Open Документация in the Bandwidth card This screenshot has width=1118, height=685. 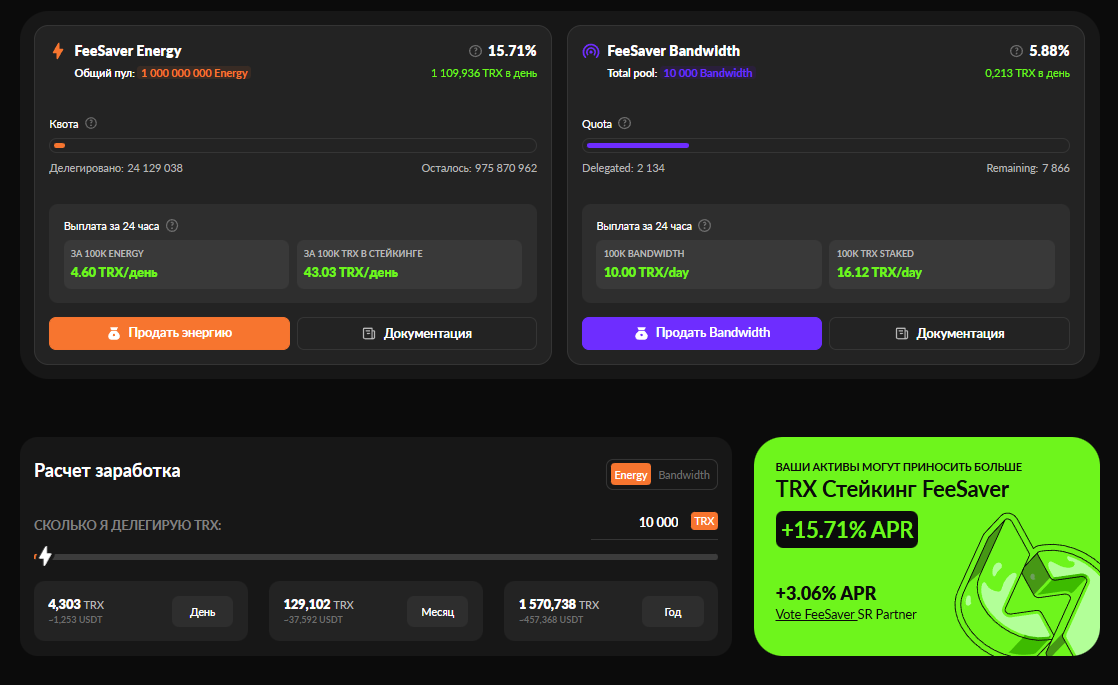coord(949,333)
